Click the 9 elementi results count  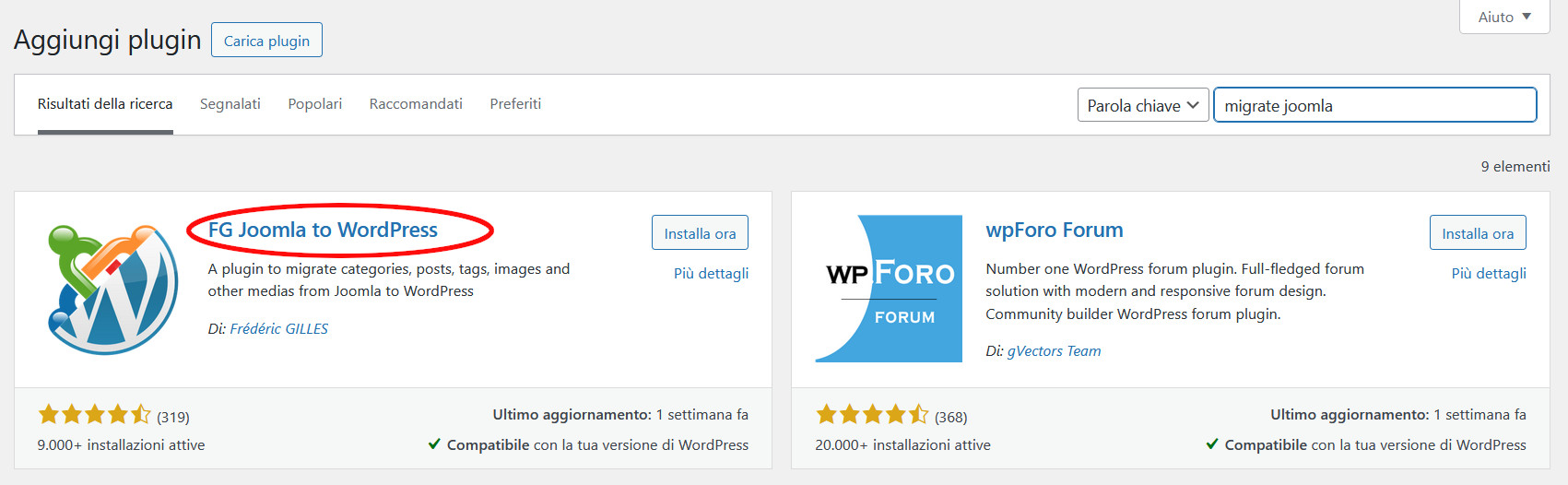point(1515,167)
